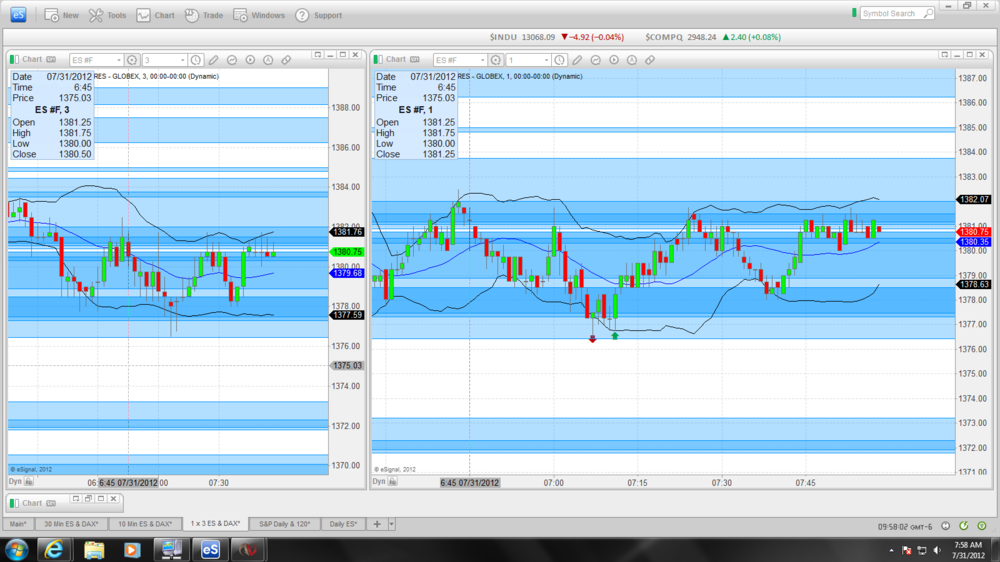Pop out the left chart window
Viewport: 1000px width, 562px height.
point(318,55)
